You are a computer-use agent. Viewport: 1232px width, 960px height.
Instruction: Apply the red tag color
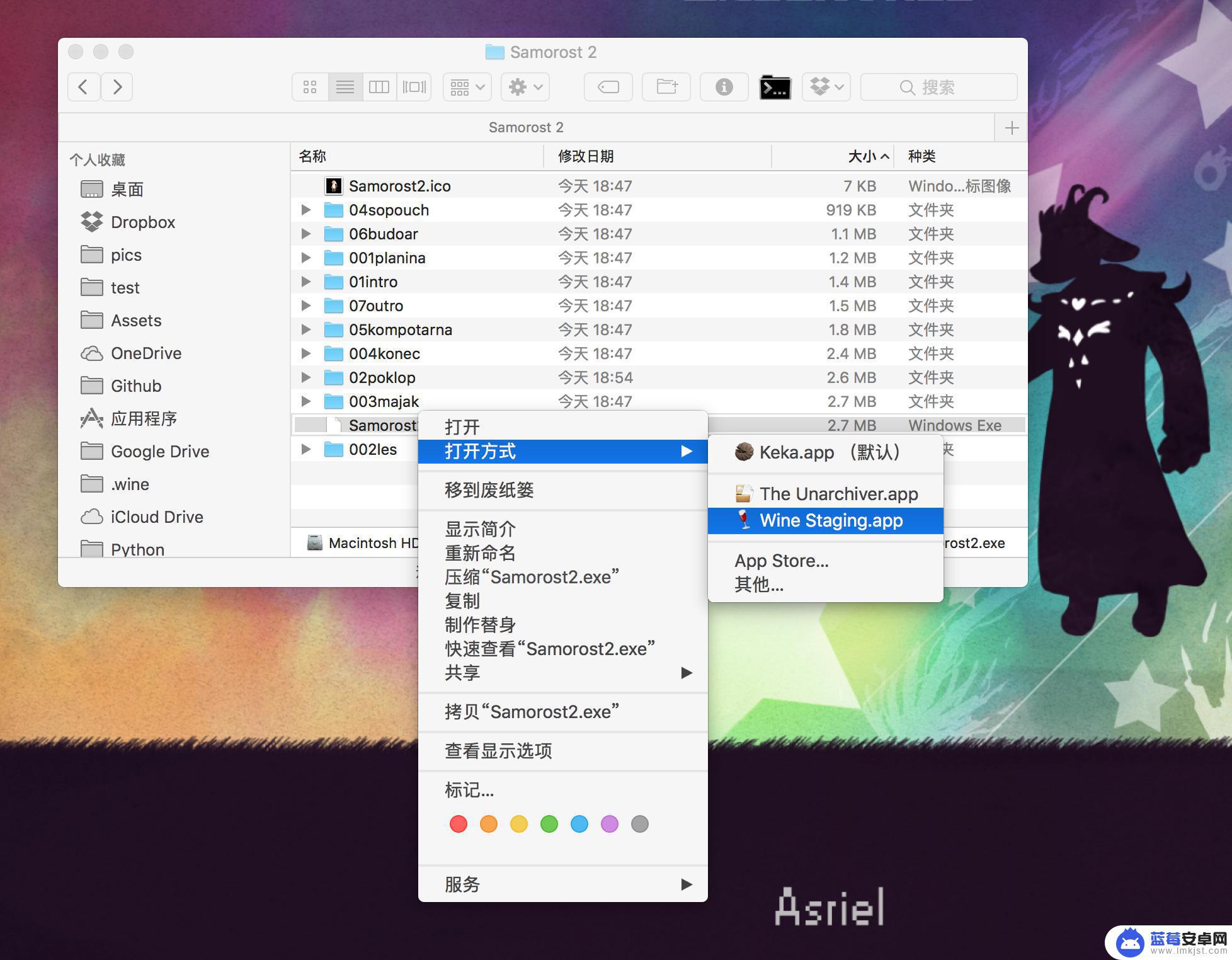tap(459, 824)
